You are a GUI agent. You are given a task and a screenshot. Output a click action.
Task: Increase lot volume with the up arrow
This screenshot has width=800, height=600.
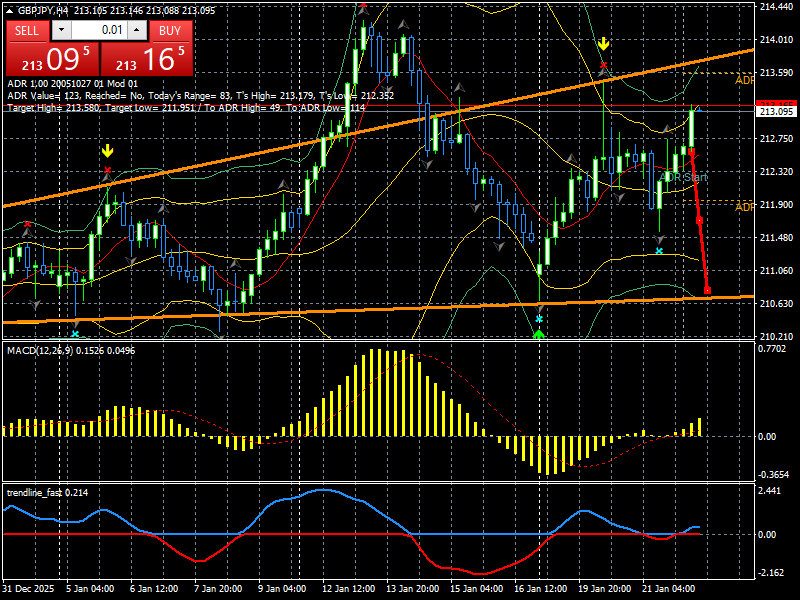[137, 31]
